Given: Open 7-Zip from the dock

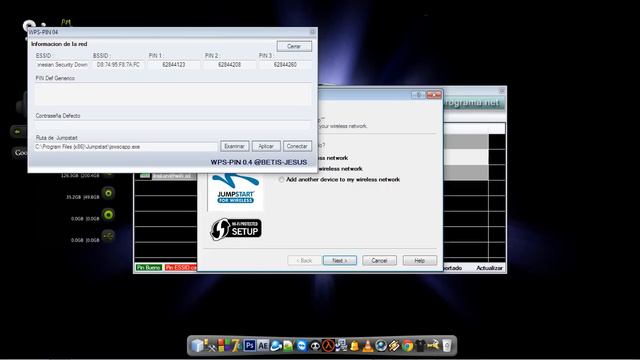Looking at the screenshot, I should (236, 346).
